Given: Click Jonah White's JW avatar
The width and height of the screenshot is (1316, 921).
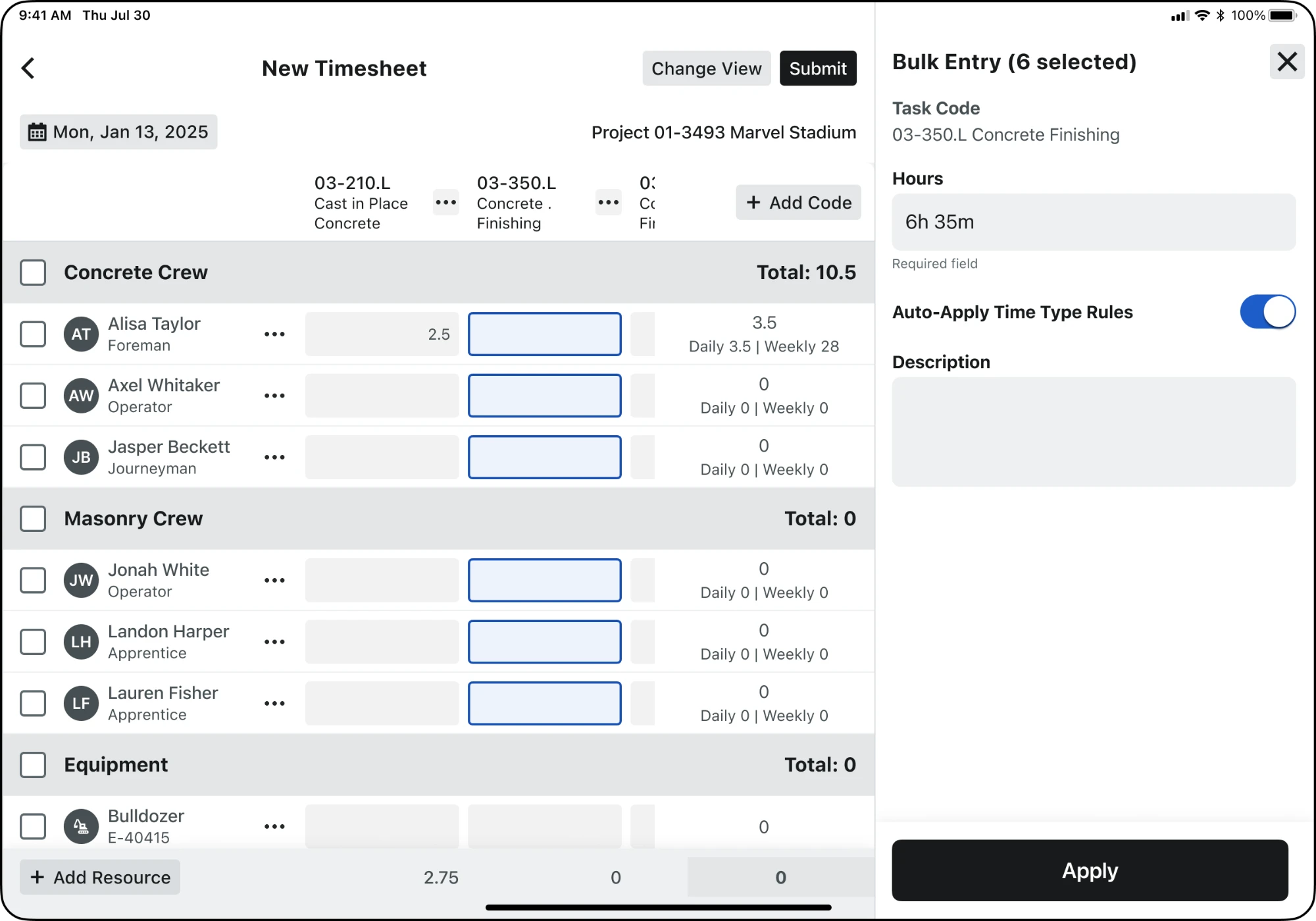Looking at the screenshot, I should tap(81, 580).
